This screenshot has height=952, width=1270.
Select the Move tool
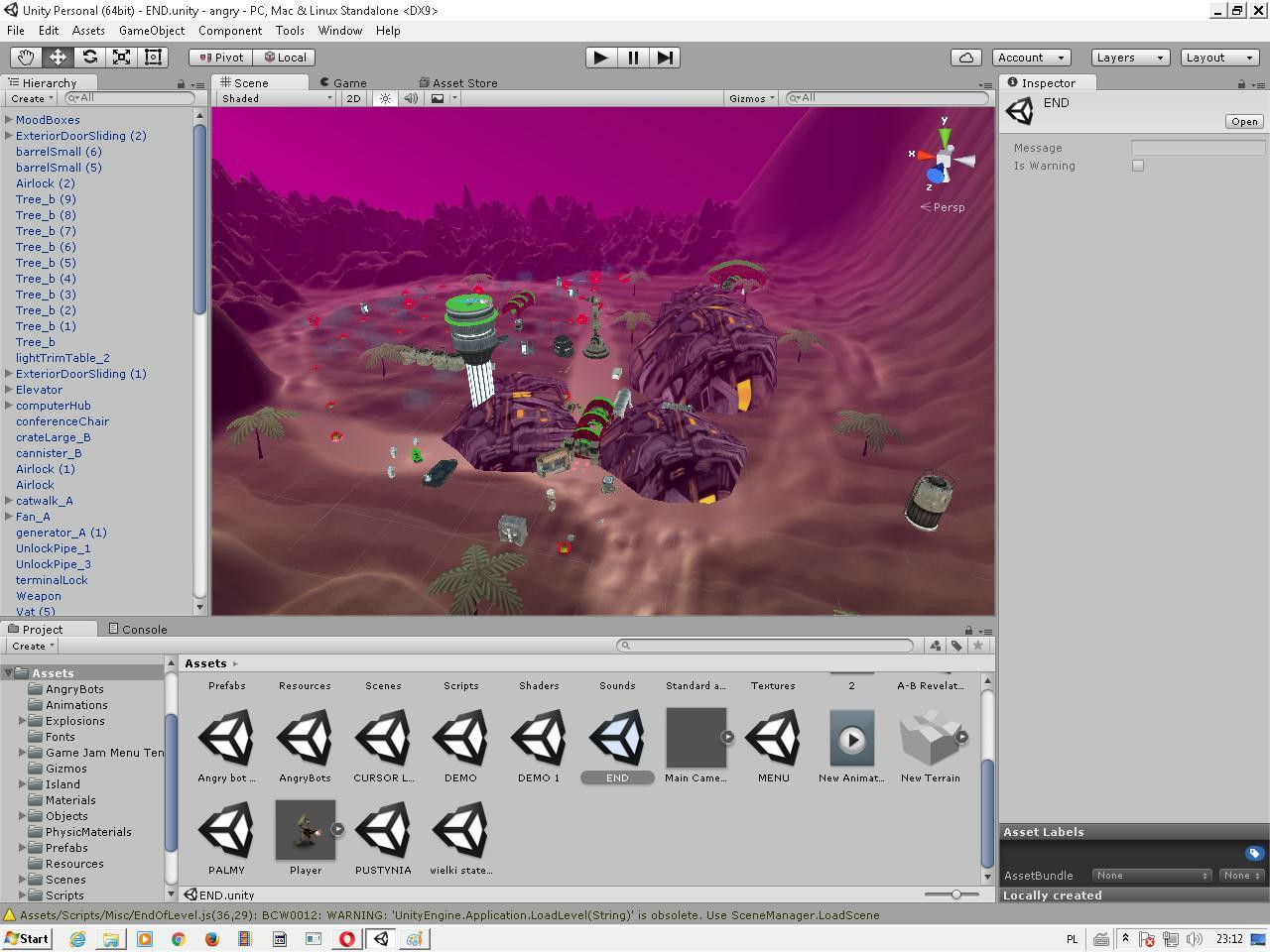pyautogui.click(x=58, y=58)
